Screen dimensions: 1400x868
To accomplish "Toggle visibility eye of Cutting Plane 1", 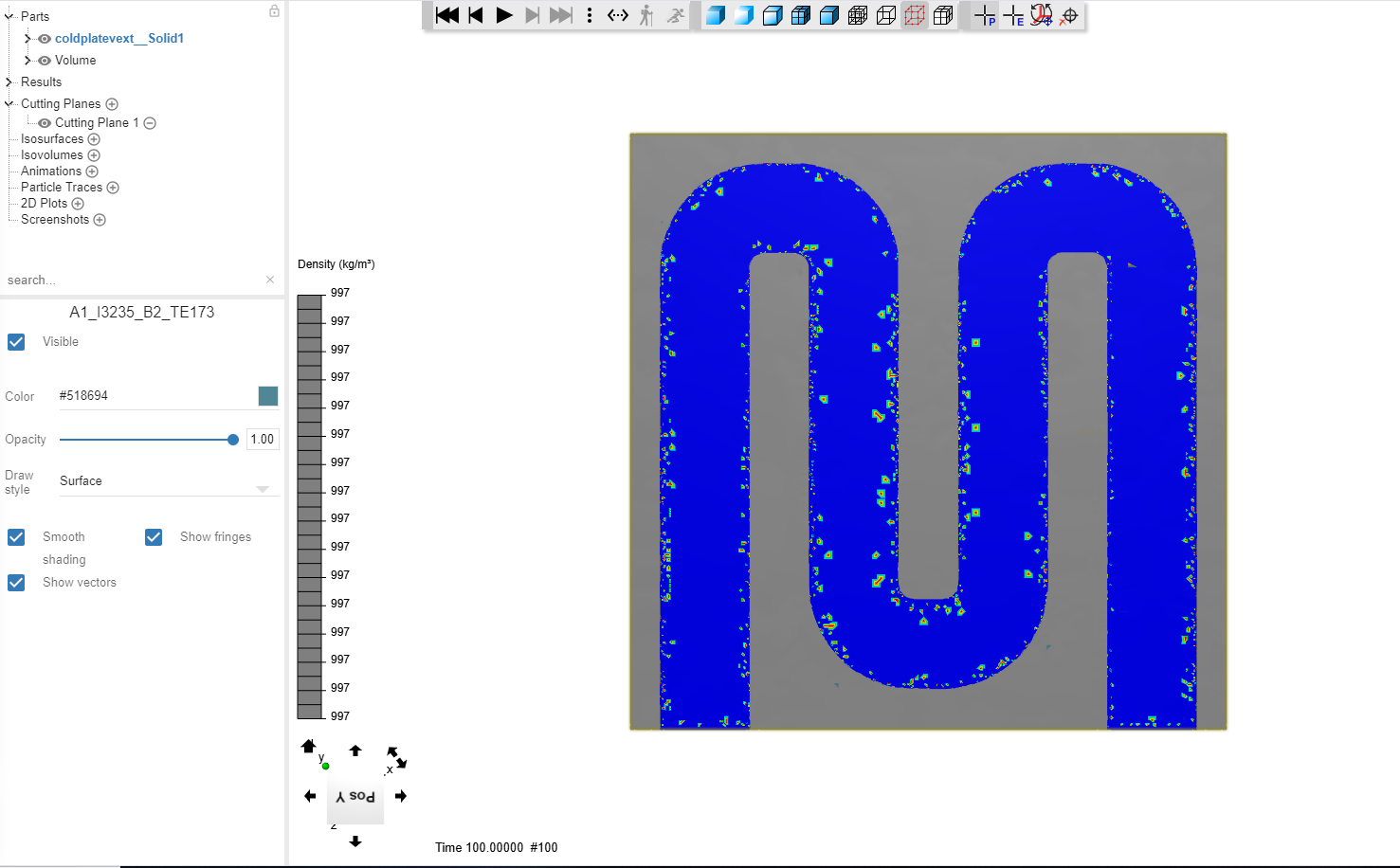I will pos(45,123).
